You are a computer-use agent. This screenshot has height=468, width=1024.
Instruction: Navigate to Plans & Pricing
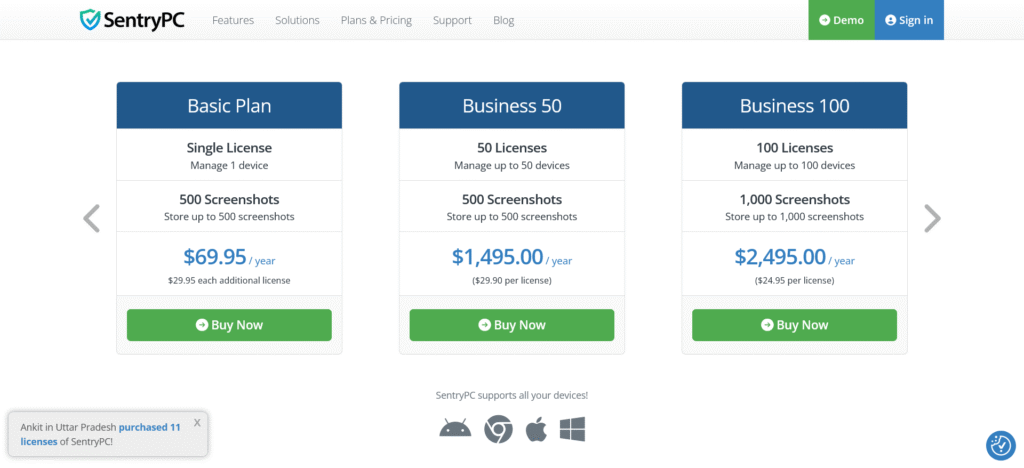[x=376, y=20]
